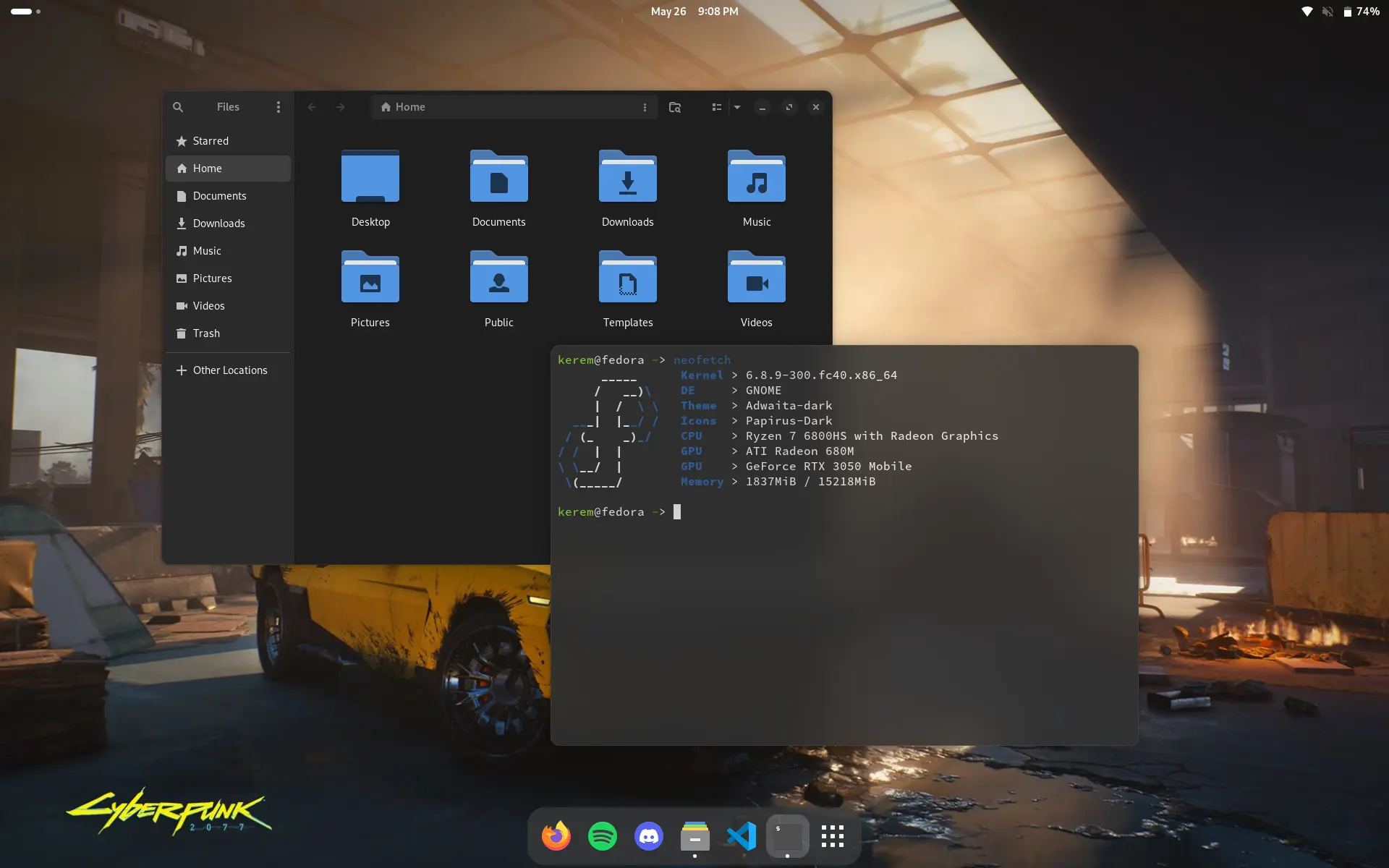Open Videos from the sidebar
The width and height of the screenshot is (1389, 868).
tap(228, 306)
